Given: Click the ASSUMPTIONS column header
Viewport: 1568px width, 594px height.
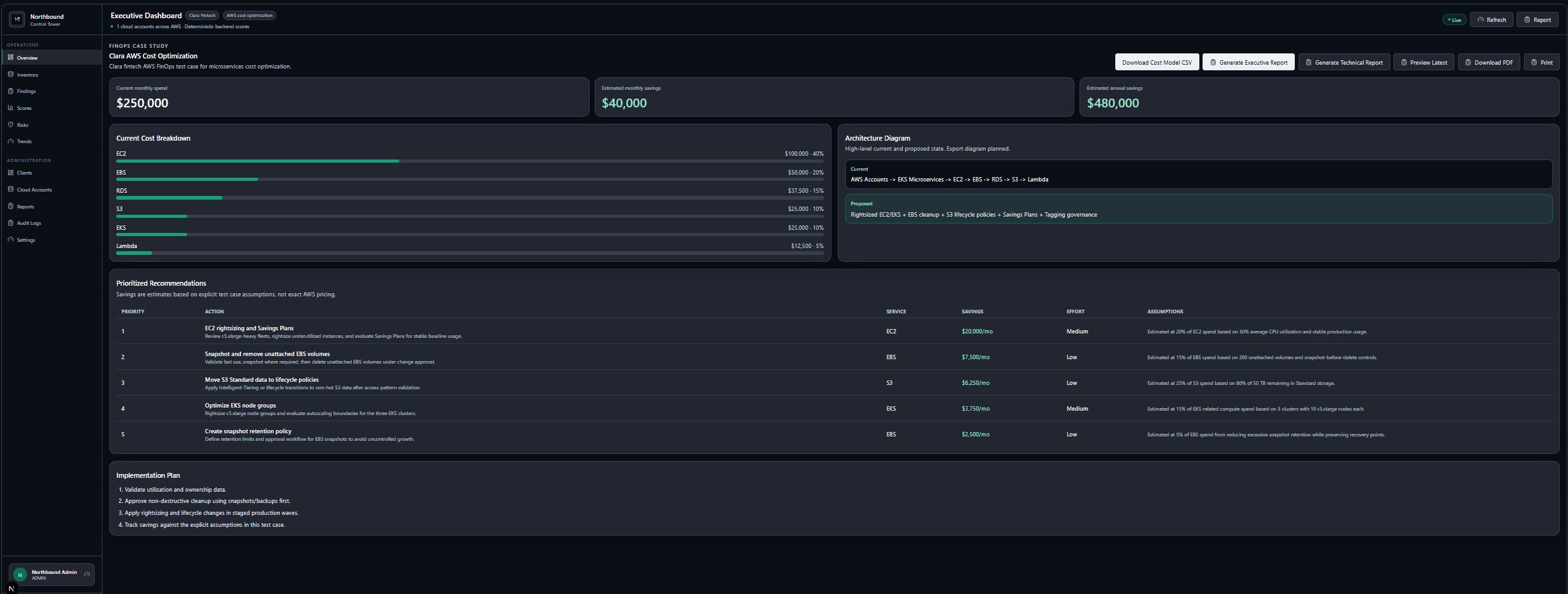Looking at the screenshot, I should (1165, 311).
